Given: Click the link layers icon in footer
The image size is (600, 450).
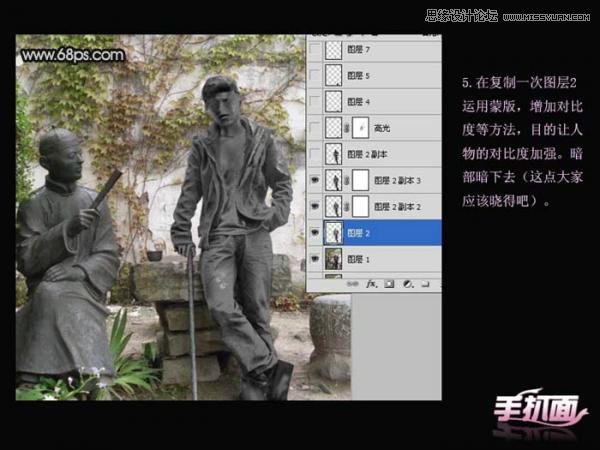Looking at the screenshot, I should point(352,284).
